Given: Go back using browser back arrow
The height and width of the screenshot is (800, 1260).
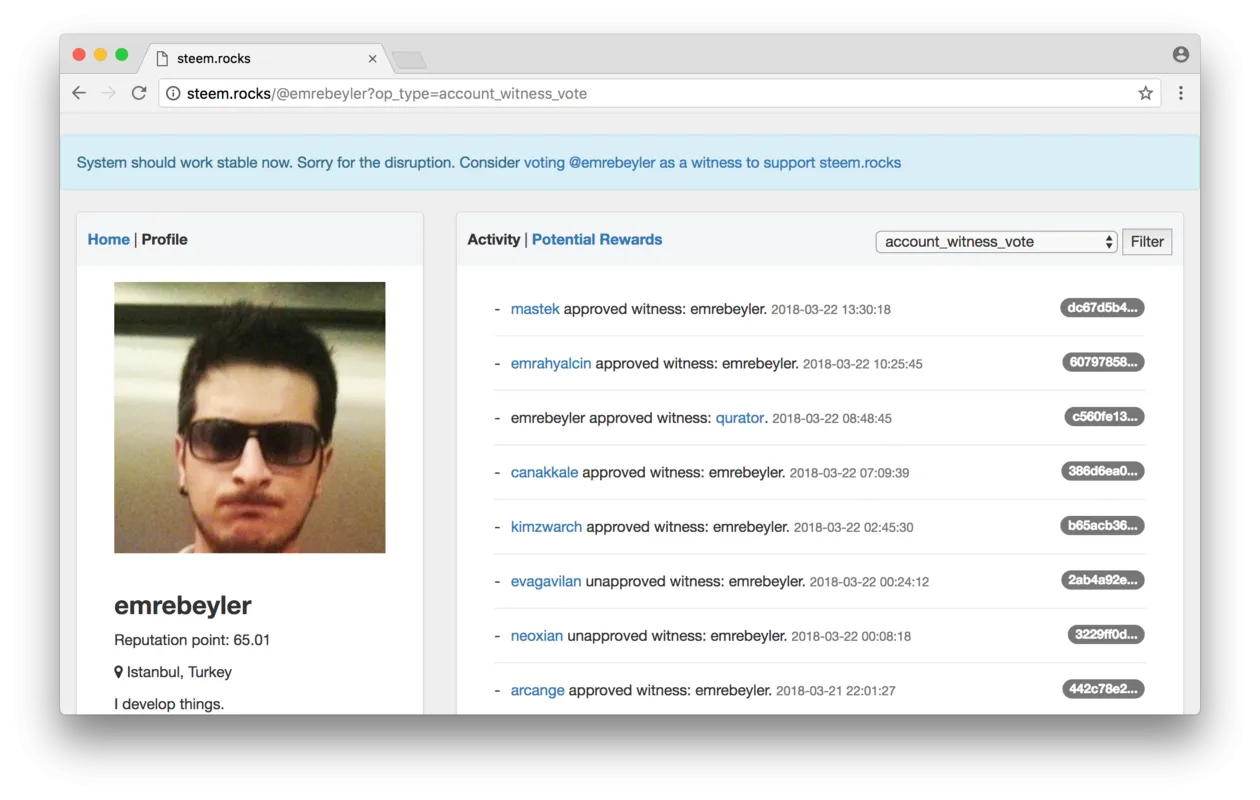Looking at the screenshot, I should [79, 93].
